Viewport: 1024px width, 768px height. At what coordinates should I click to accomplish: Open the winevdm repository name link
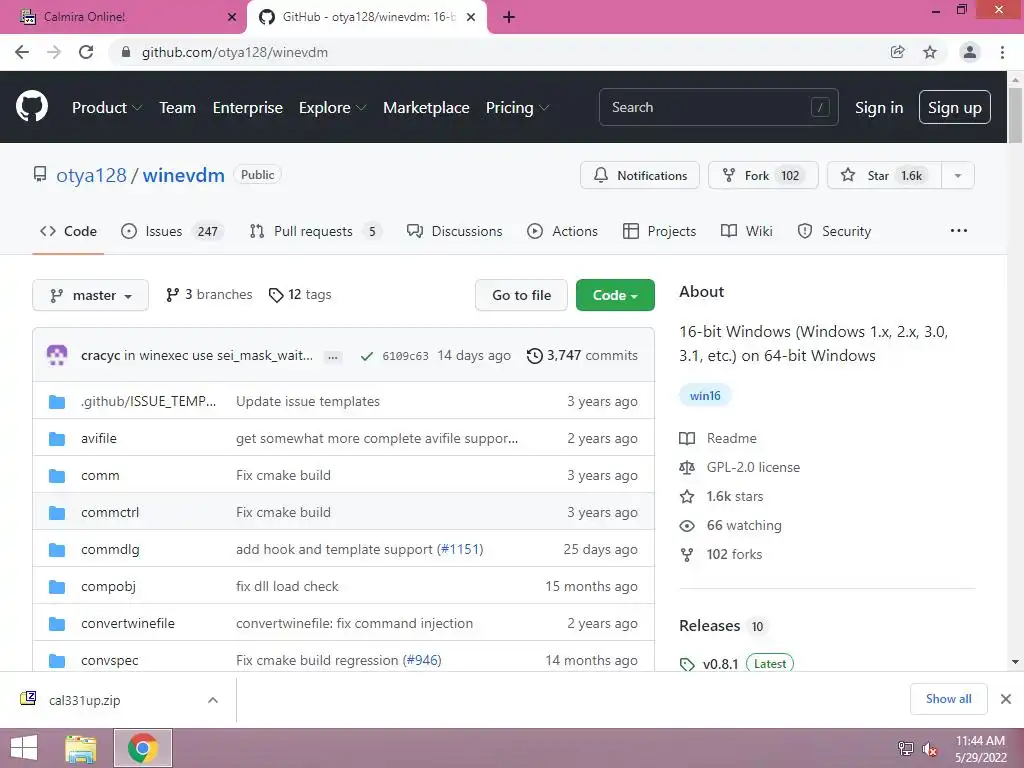184,175
